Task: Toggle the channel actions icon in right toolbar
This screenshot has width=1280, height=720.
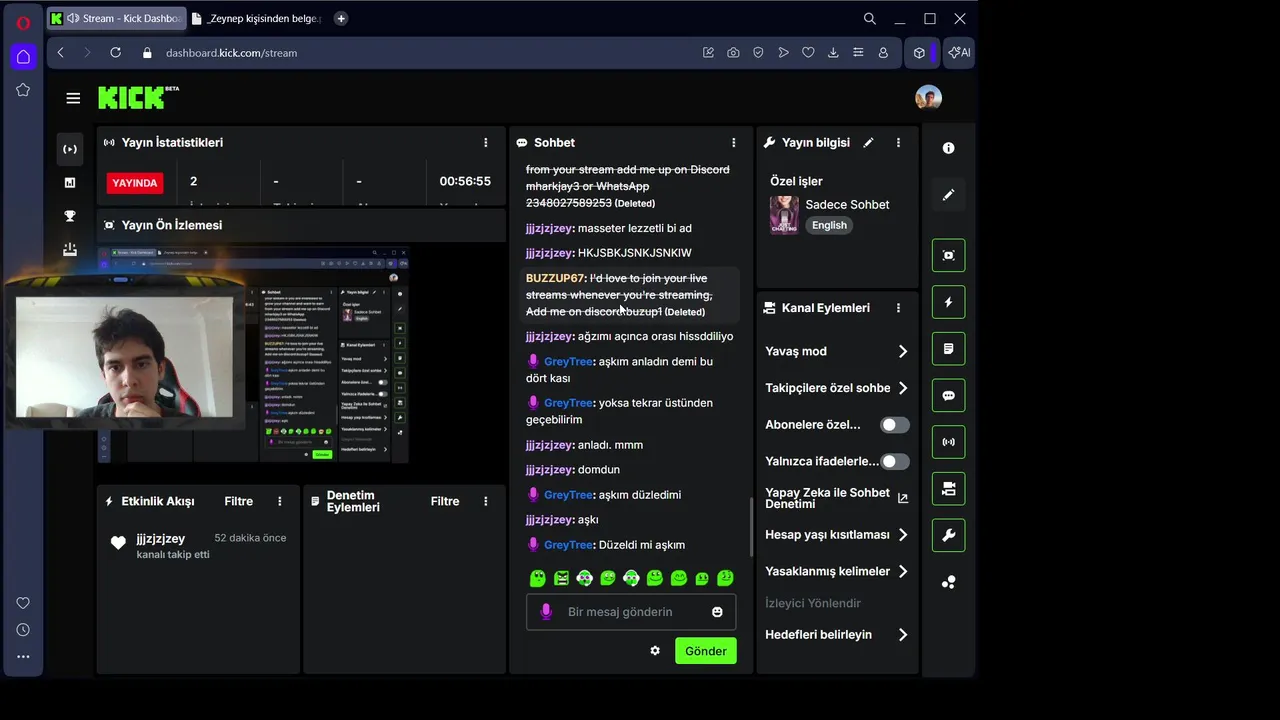Action: coord(948,489)
